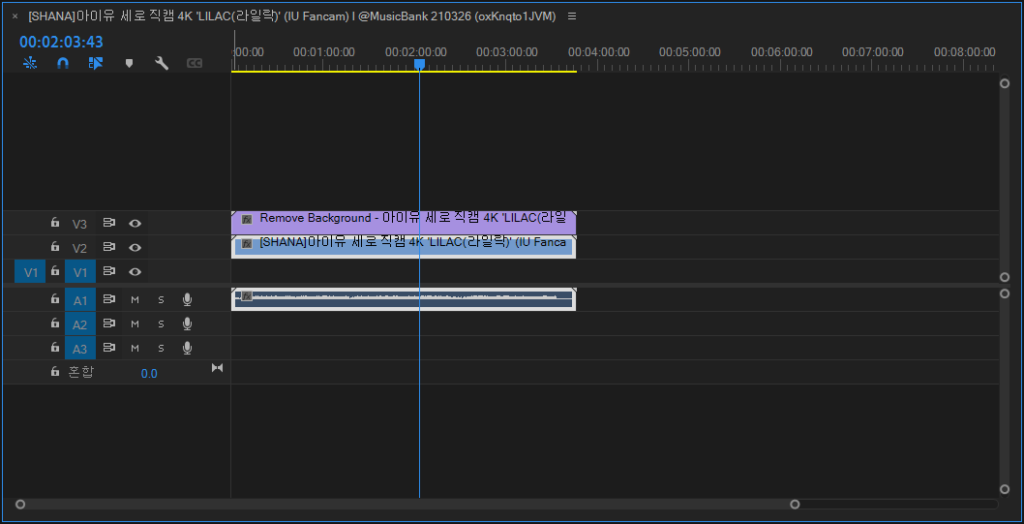Toggle lock on track A1
The width and height of the screenshot is (1024, 524).
(x=56, y=299)
